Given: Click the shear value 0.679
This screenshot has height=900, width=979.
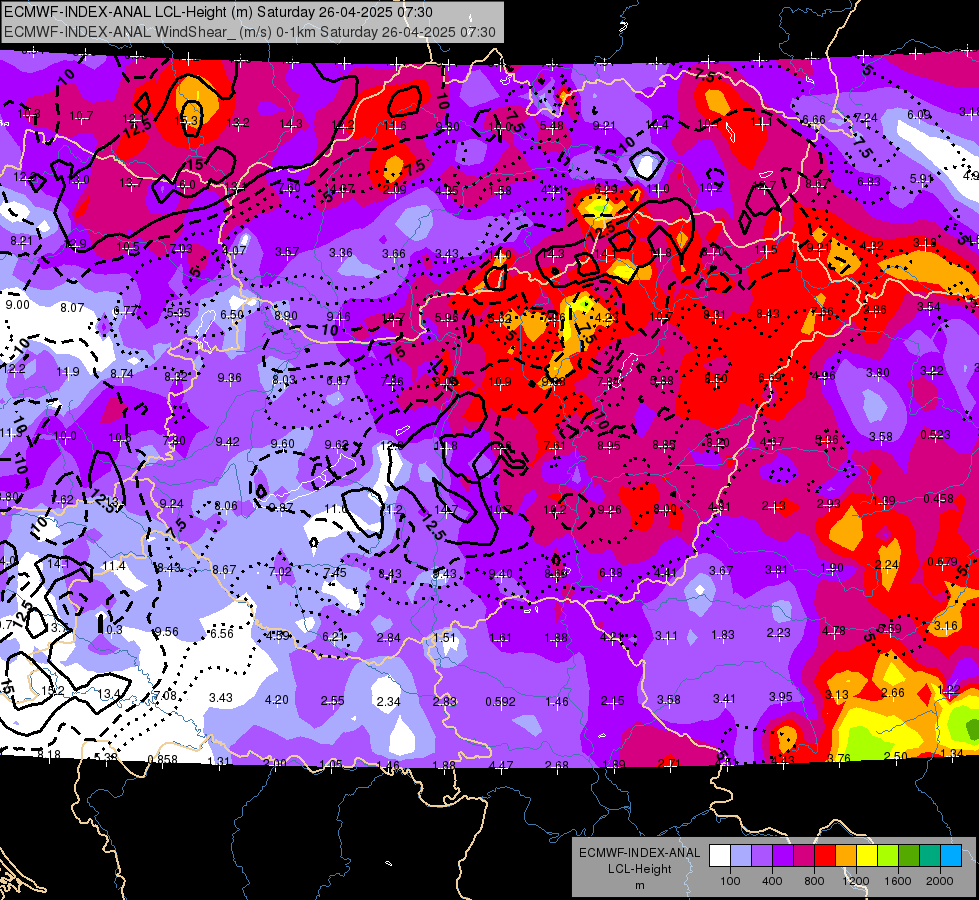Looking at the screenshot, I should coord(943,561).
